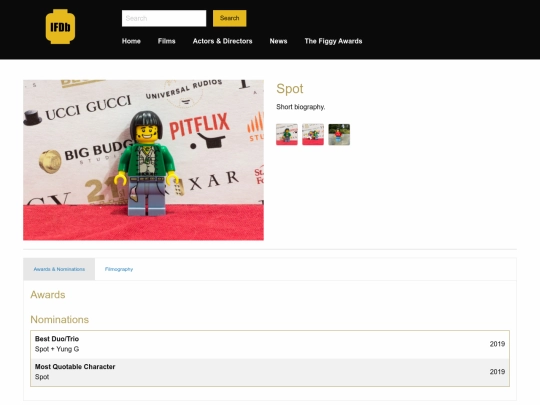Select first thumbnail of Spot in green jacket
This screenshot has height=405, width=540.
click(x=287, y=135)
